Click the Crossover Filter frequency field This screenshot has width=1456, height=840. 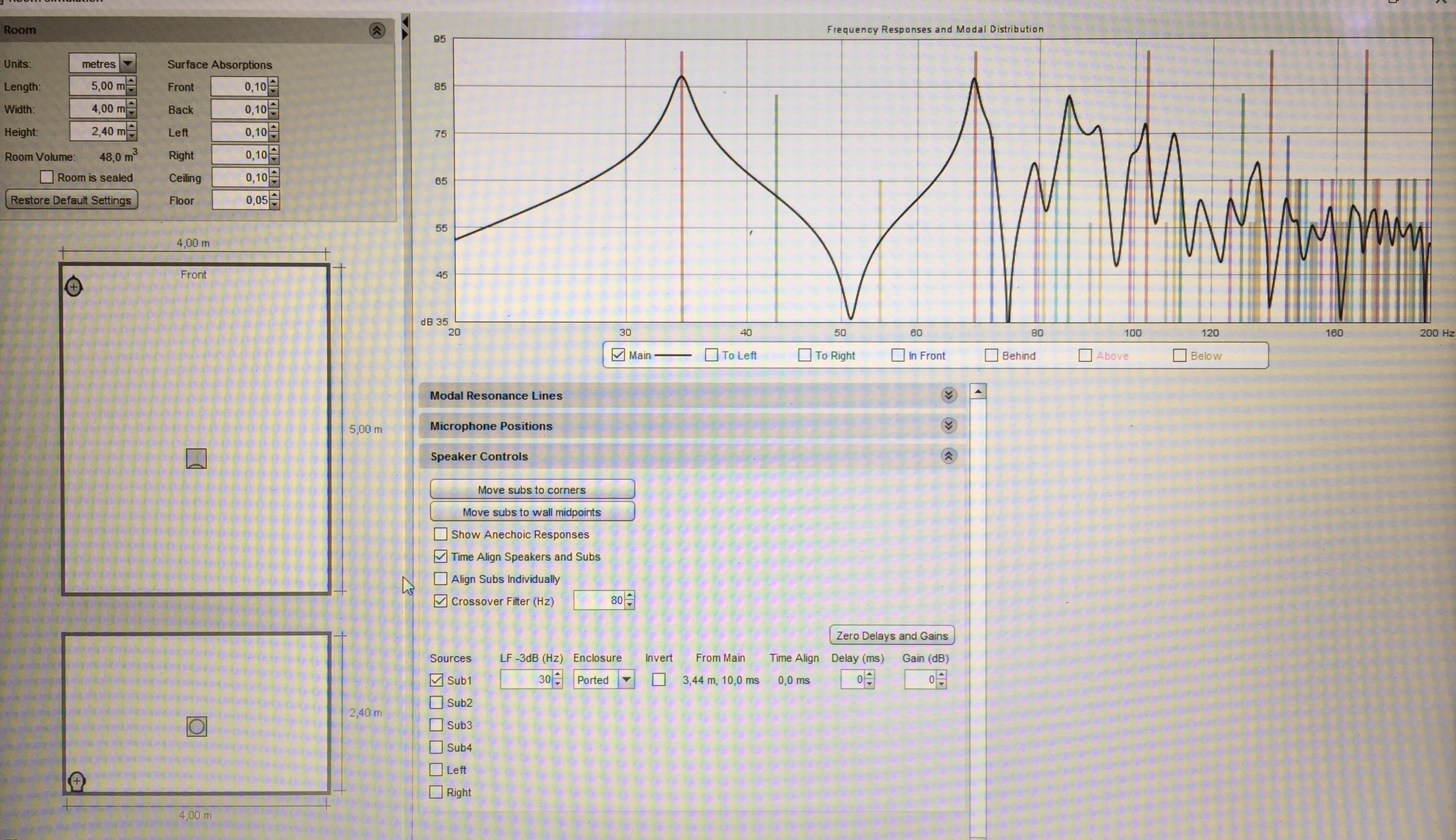(x=599, y=600)
